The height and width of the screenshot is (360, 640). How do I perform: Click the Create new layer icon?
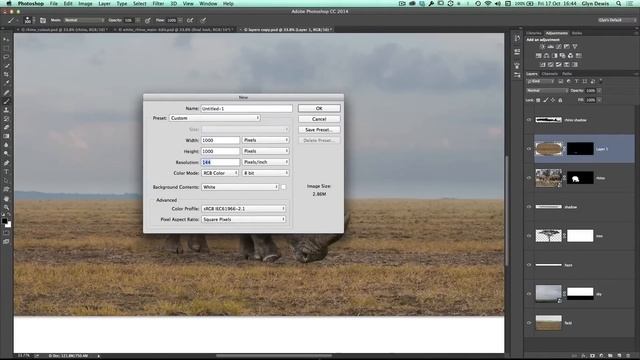point(619,356)
